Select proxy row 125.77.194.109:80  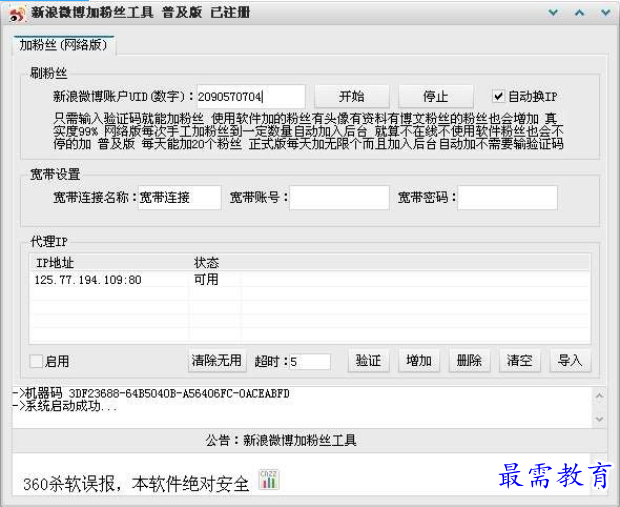pyautogui.click(x=310, y=280)
